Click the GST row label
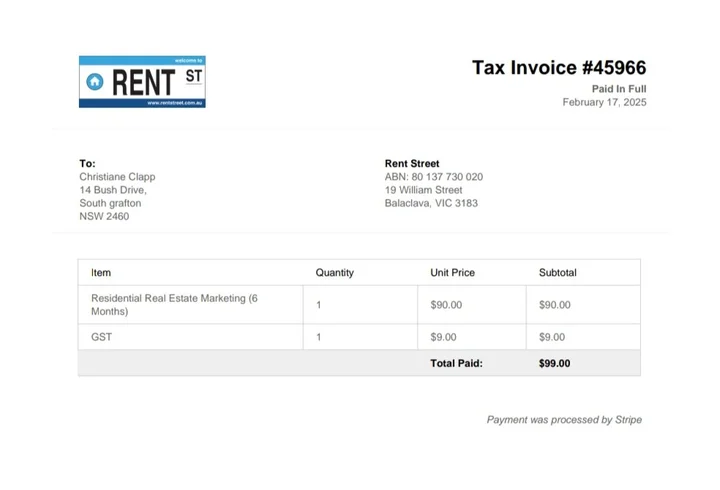Screen dimensions: 720x490 pos(101,337)
